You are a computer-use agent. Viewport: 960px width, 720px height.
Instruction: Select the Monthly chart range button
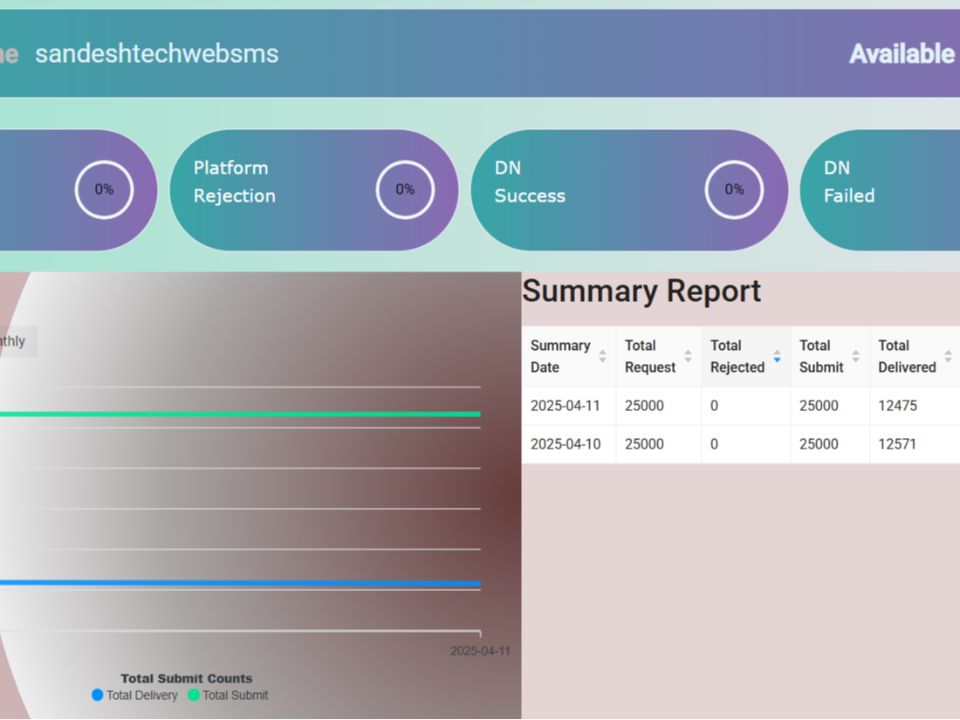(x=14, y=341)
